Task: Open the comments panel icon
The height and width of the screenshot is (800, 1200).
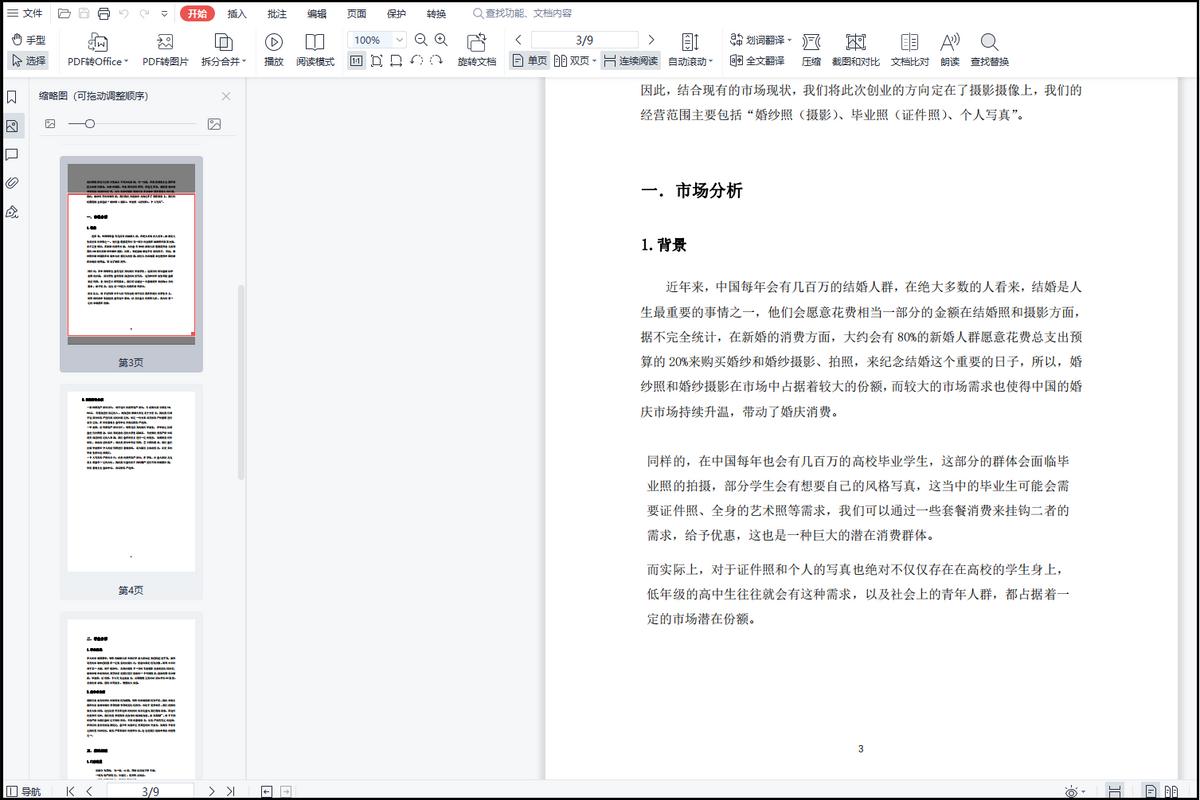Action: coord(12,154)
